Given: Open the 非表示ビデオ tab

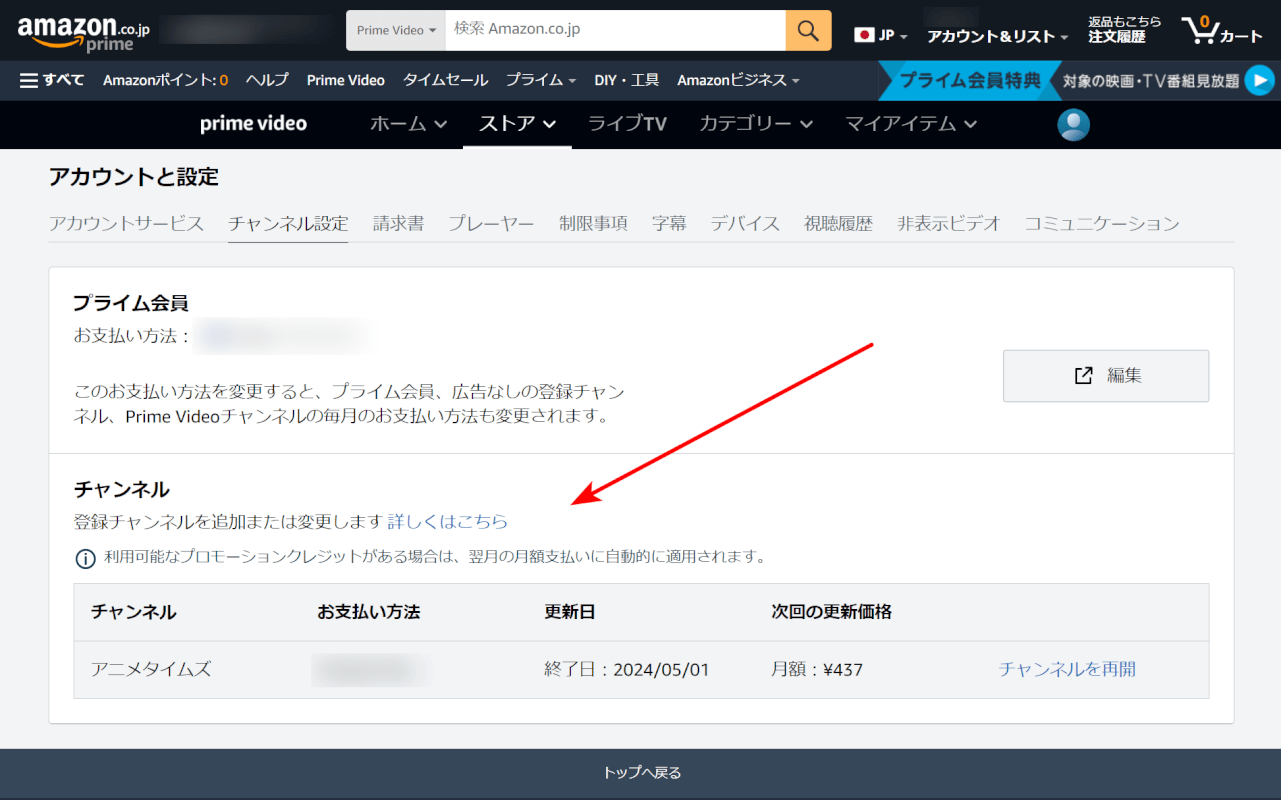Looking at the screenshot, I should tap(948, 223).
